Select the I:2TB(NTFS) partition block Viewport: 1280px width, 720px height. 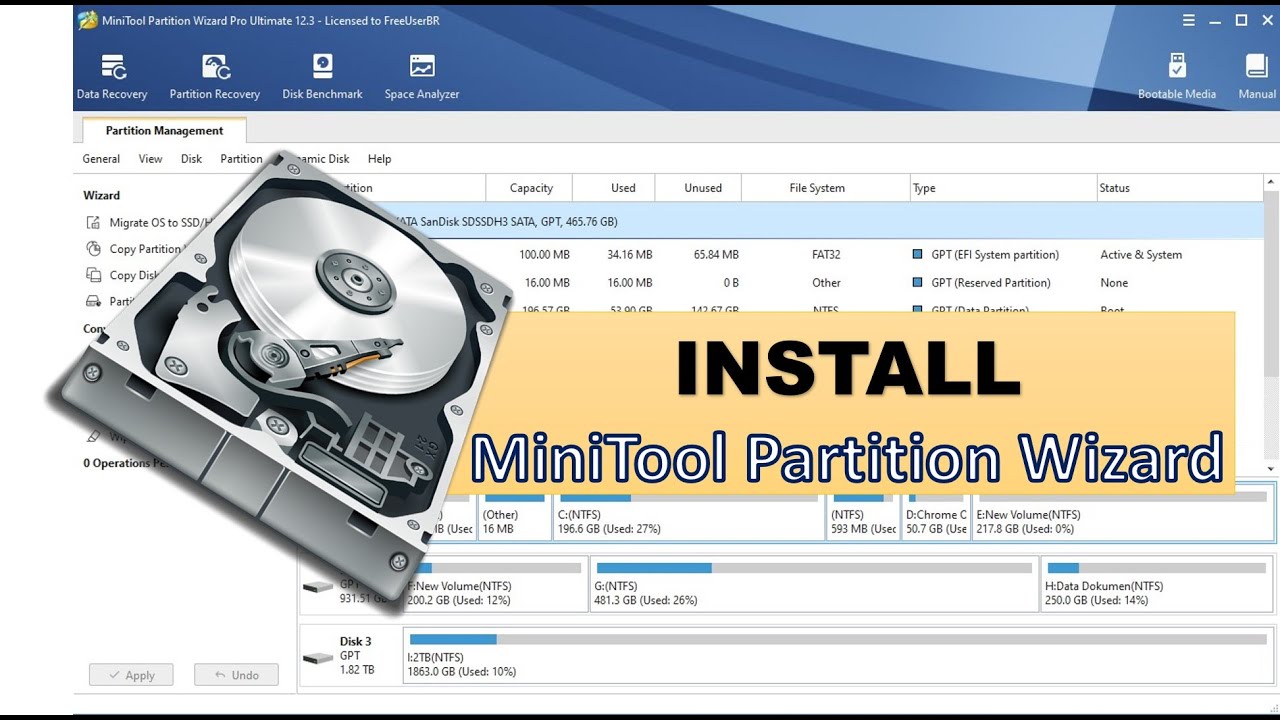tap(838, 655)
